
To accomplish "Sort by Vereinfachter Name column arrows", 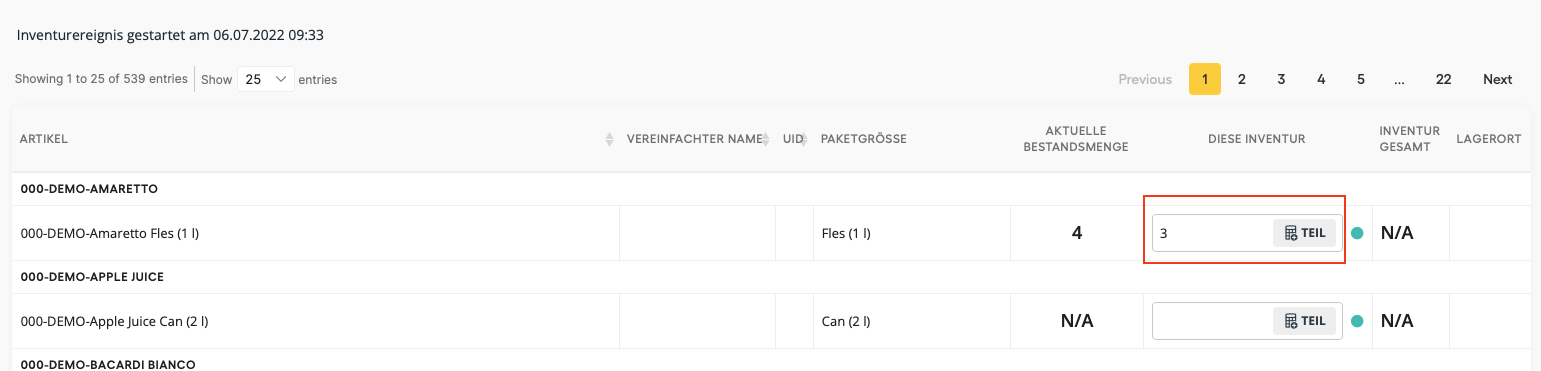I will [x=767, y=140].
